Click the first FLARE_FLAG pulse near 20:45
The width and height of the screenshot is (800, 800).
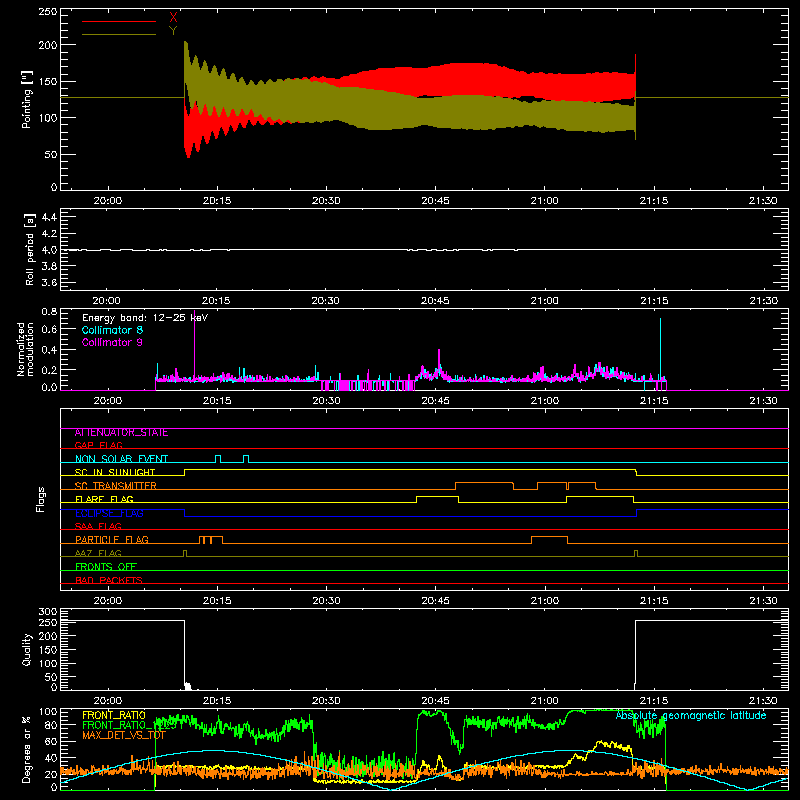[437, 499]
